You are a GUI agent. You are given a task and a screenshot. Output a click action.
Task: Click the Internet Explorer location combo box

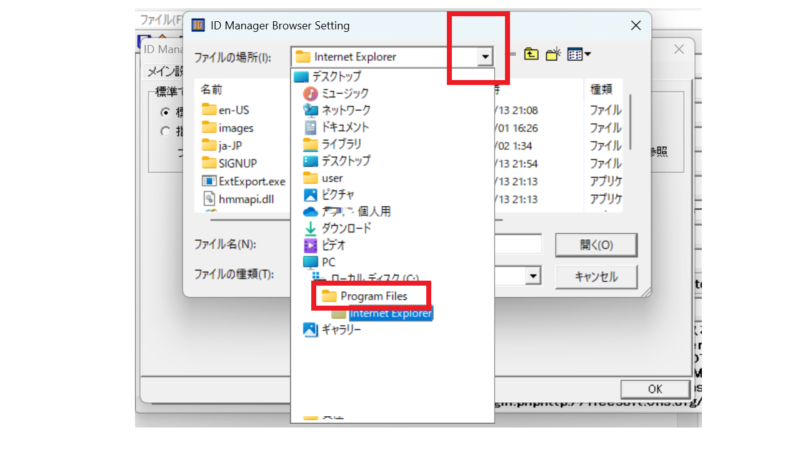[x=392, y=57]
